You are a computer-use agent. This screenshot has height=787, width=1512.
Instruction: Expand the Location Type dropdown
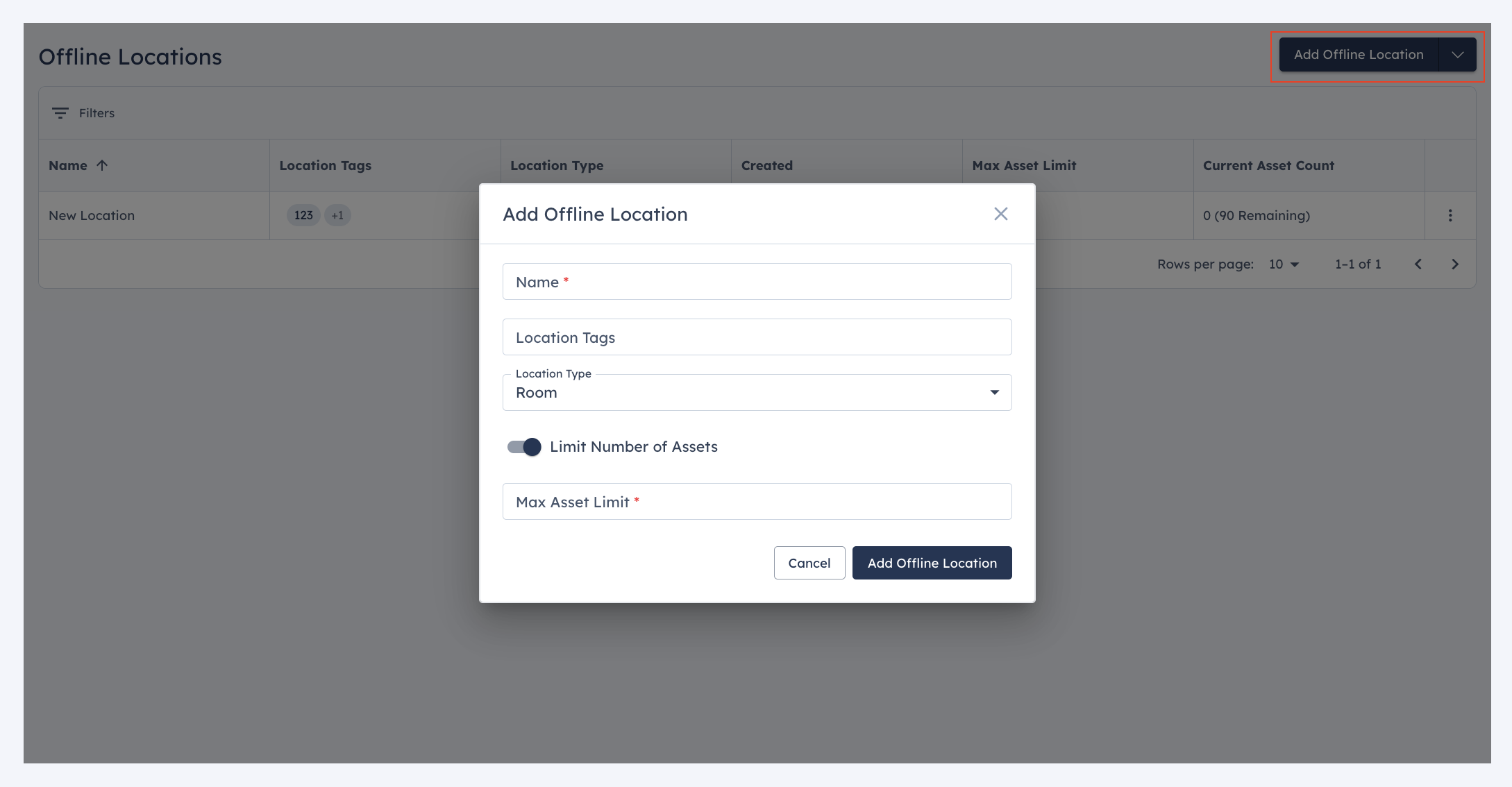(757, 393)
